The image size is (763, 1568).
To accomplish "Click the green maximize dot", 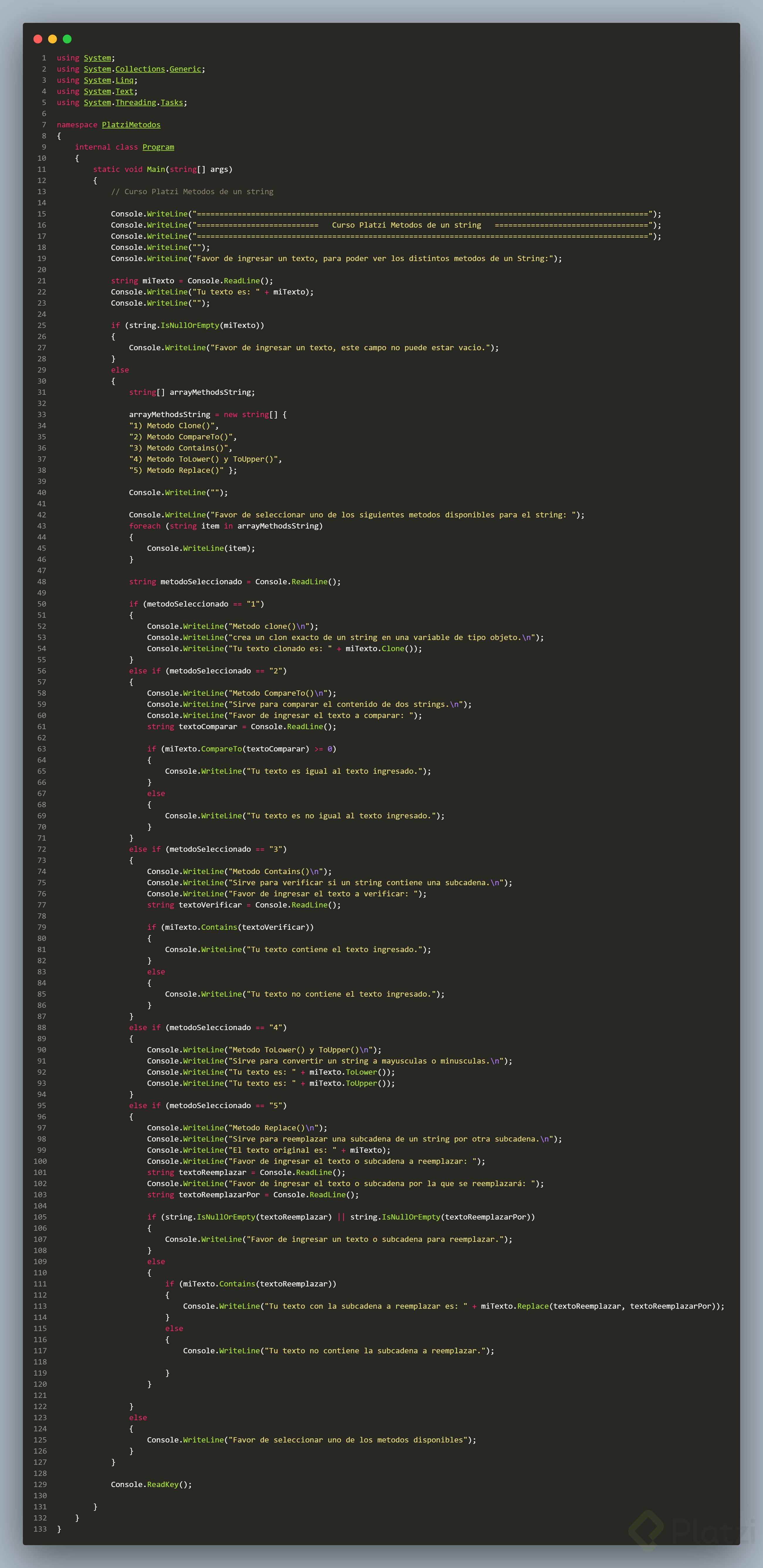I will (x=67, y=39).
